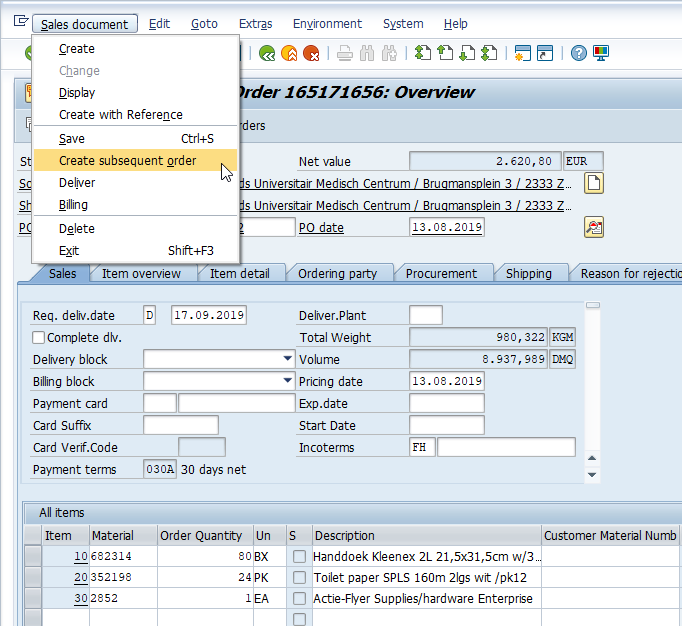Choose Create with Reference menu entry
The image size is (682, 626).
click(x=135, y=114)
